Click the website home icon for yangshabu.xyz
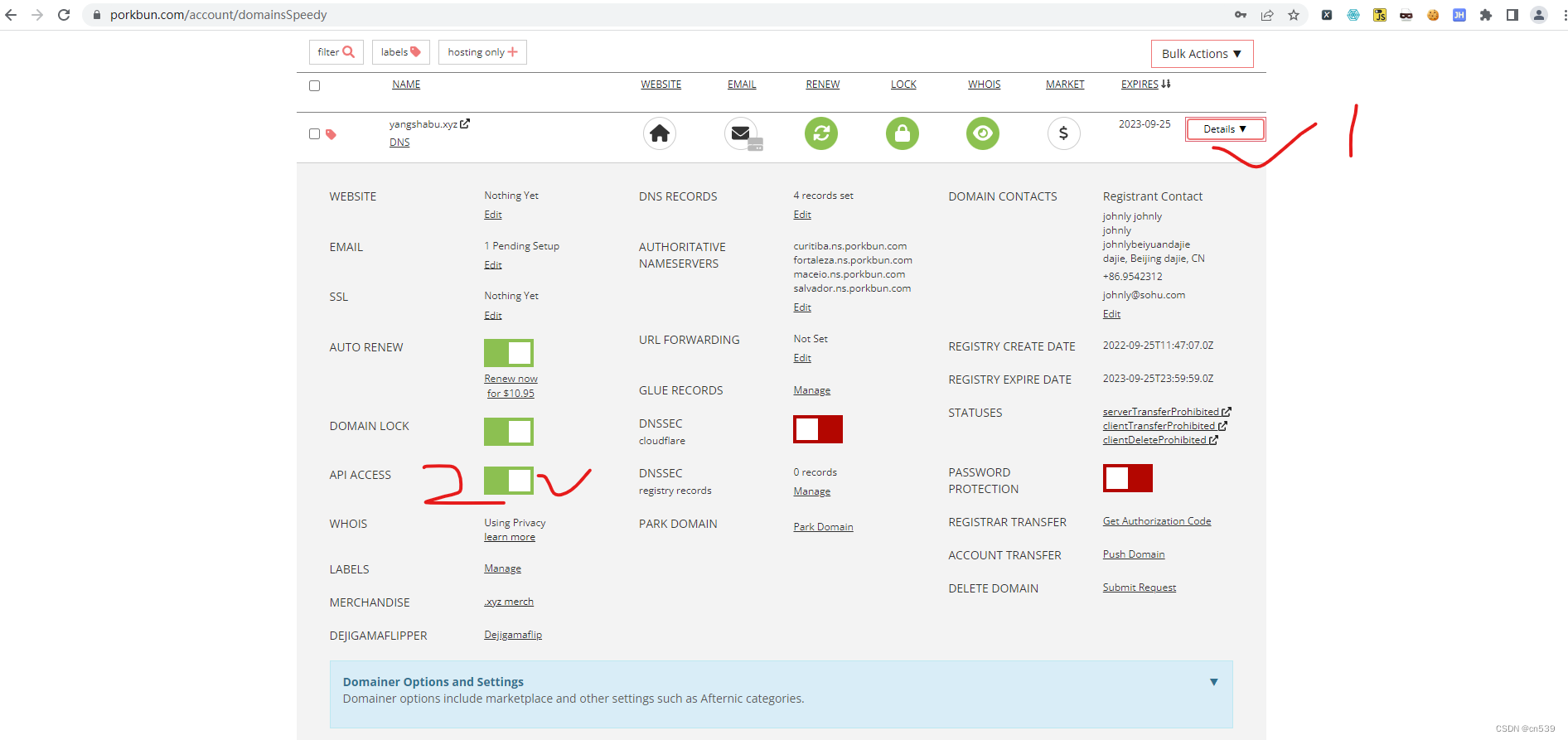Image resolution: width=1568 pixels, height=740 pixels. pyautogui.click(x=660, y=133)
